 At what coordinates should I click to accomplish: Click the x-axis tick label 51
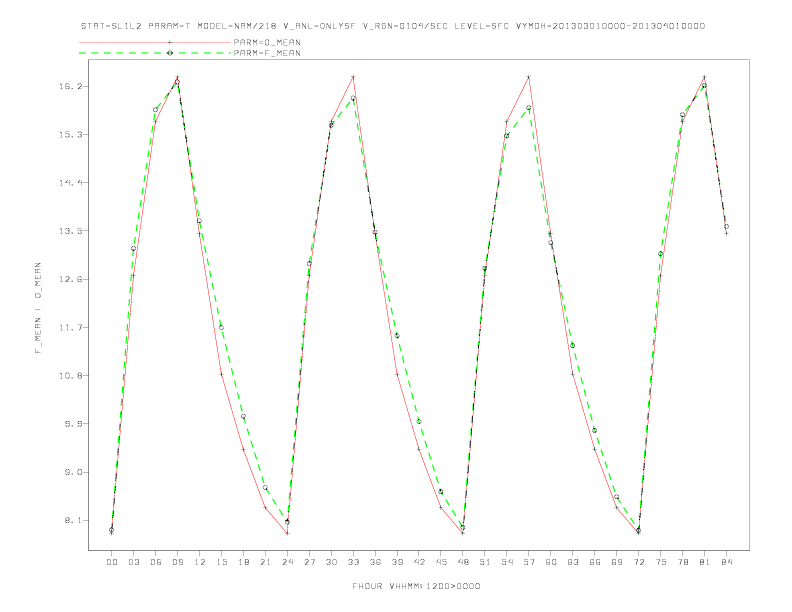click(485, 562)
